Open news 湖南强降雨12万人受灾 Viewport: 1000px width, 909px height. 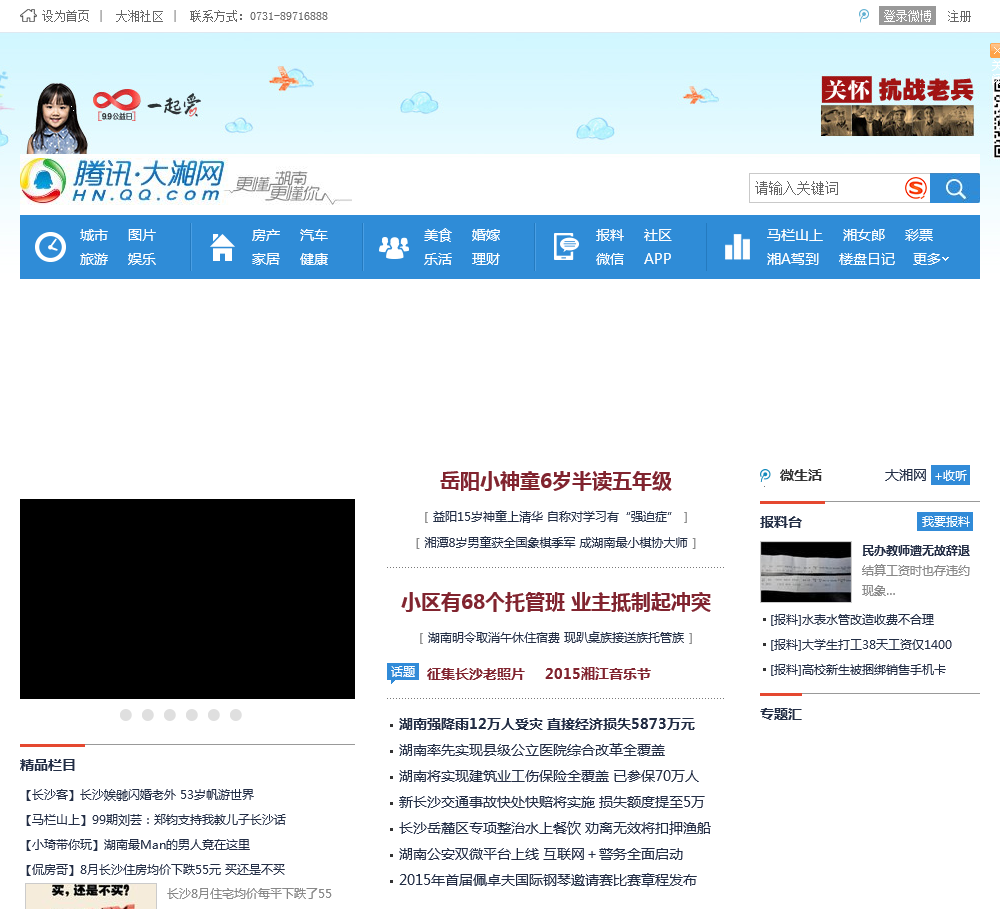point(547,724)
